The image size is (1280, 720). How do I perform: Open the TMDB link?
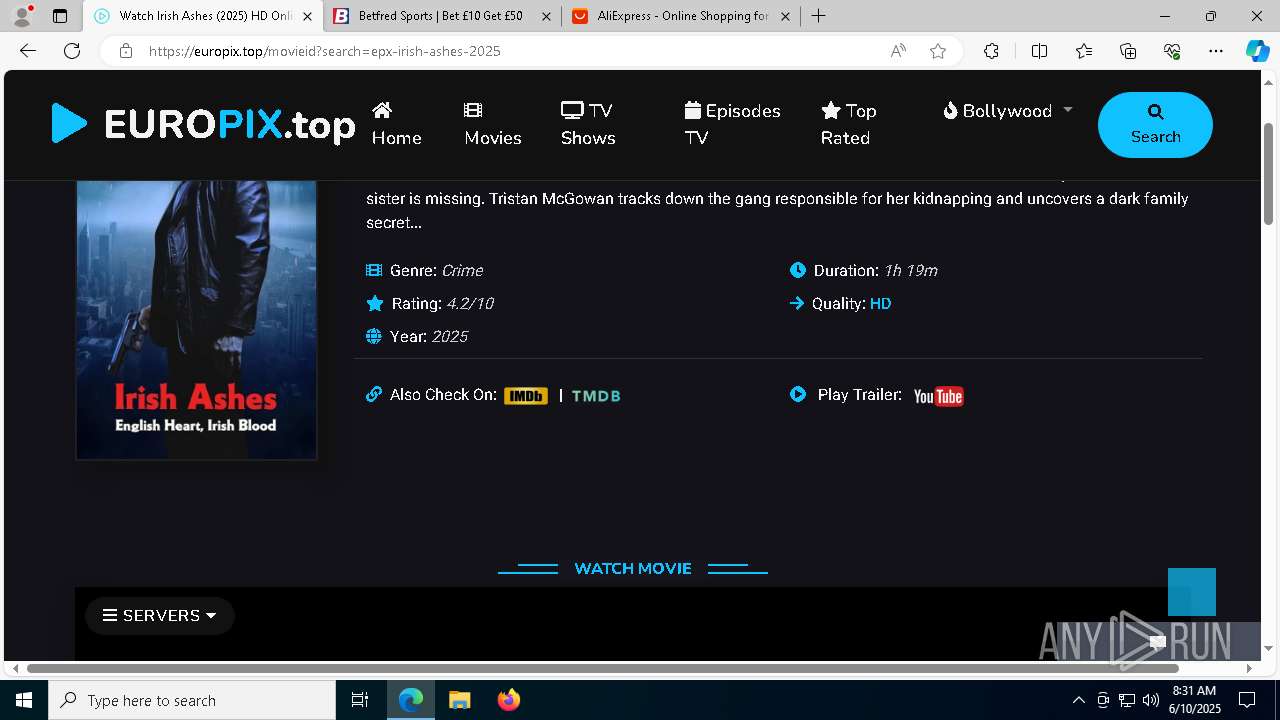pos(596,396)
